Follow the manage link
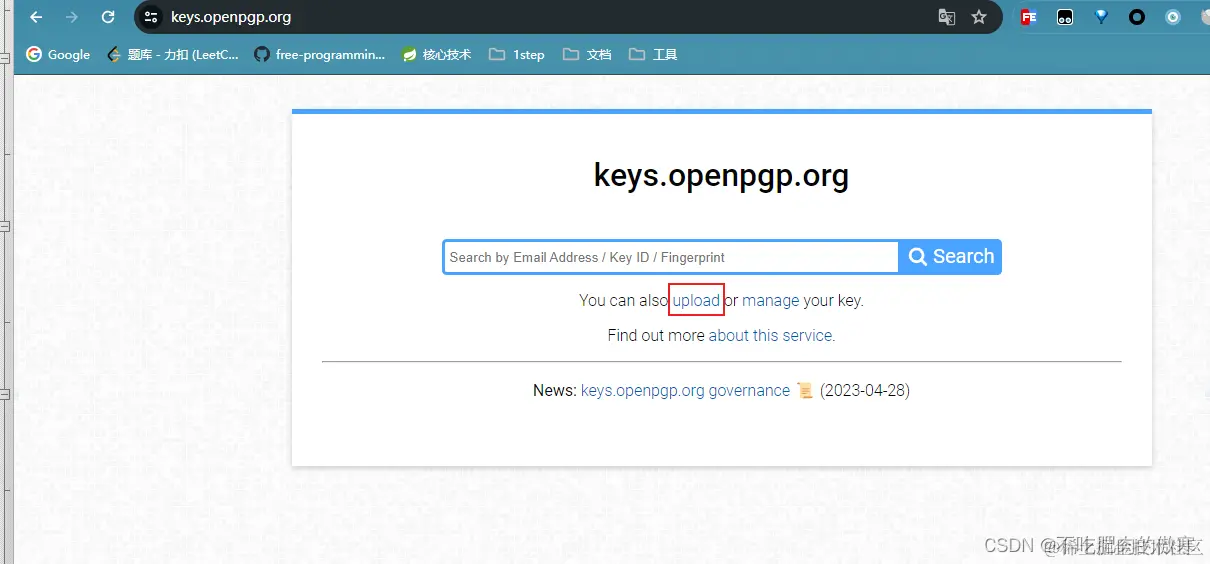Image resolution: width=1210 pixels, height=564 pixels. (x=770, y=300)
